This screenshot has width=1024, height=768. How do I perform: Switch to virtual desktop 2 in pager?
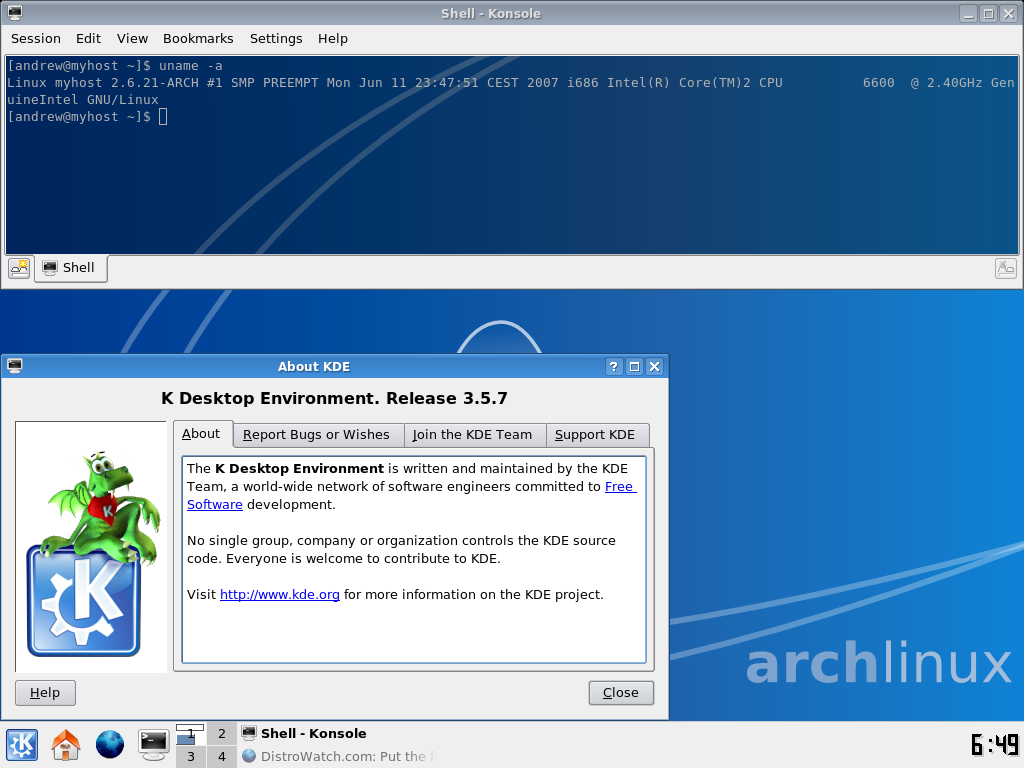coord(222,734)
